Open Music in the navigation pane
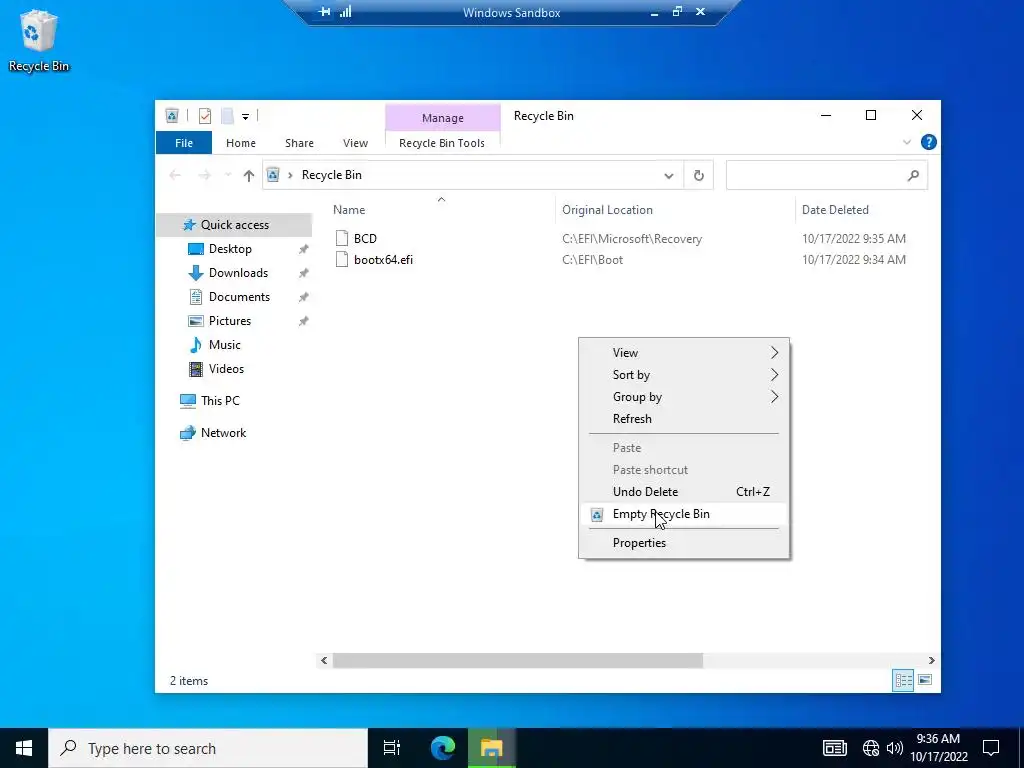 tap(224, 345)
